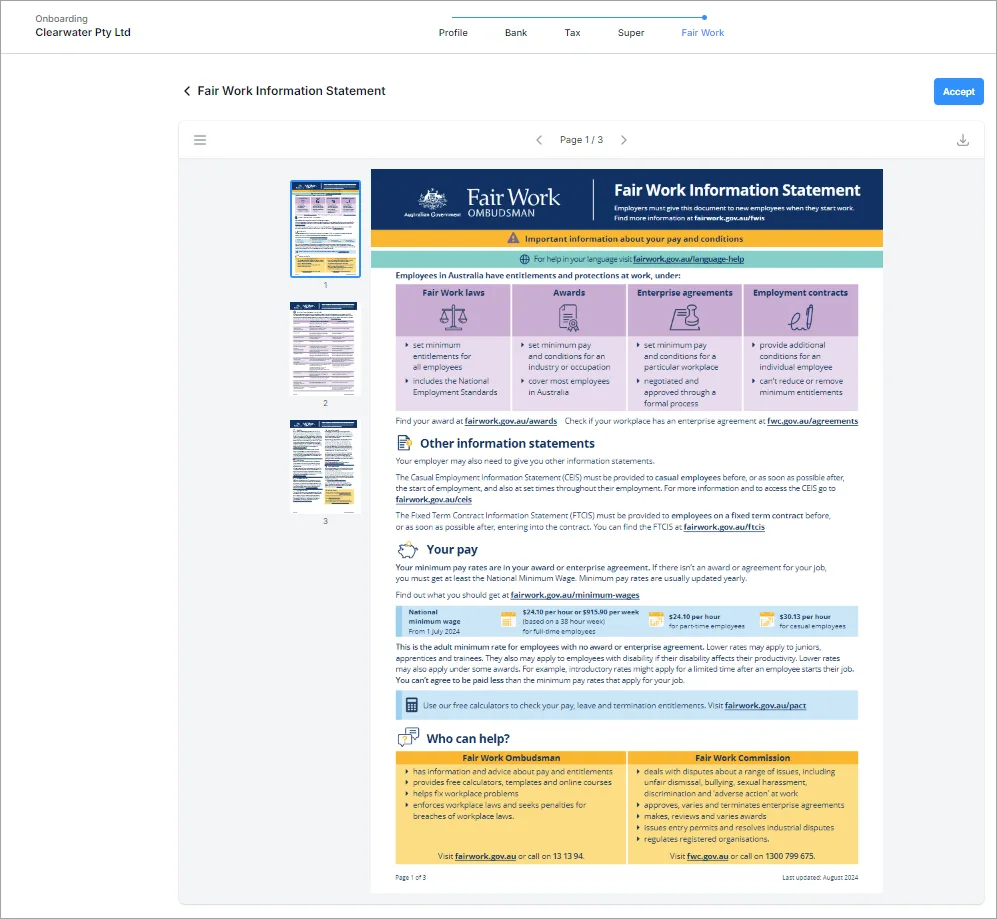
Task: Click the signature icon under Employment contracts
Action: [x=801, y=317]
